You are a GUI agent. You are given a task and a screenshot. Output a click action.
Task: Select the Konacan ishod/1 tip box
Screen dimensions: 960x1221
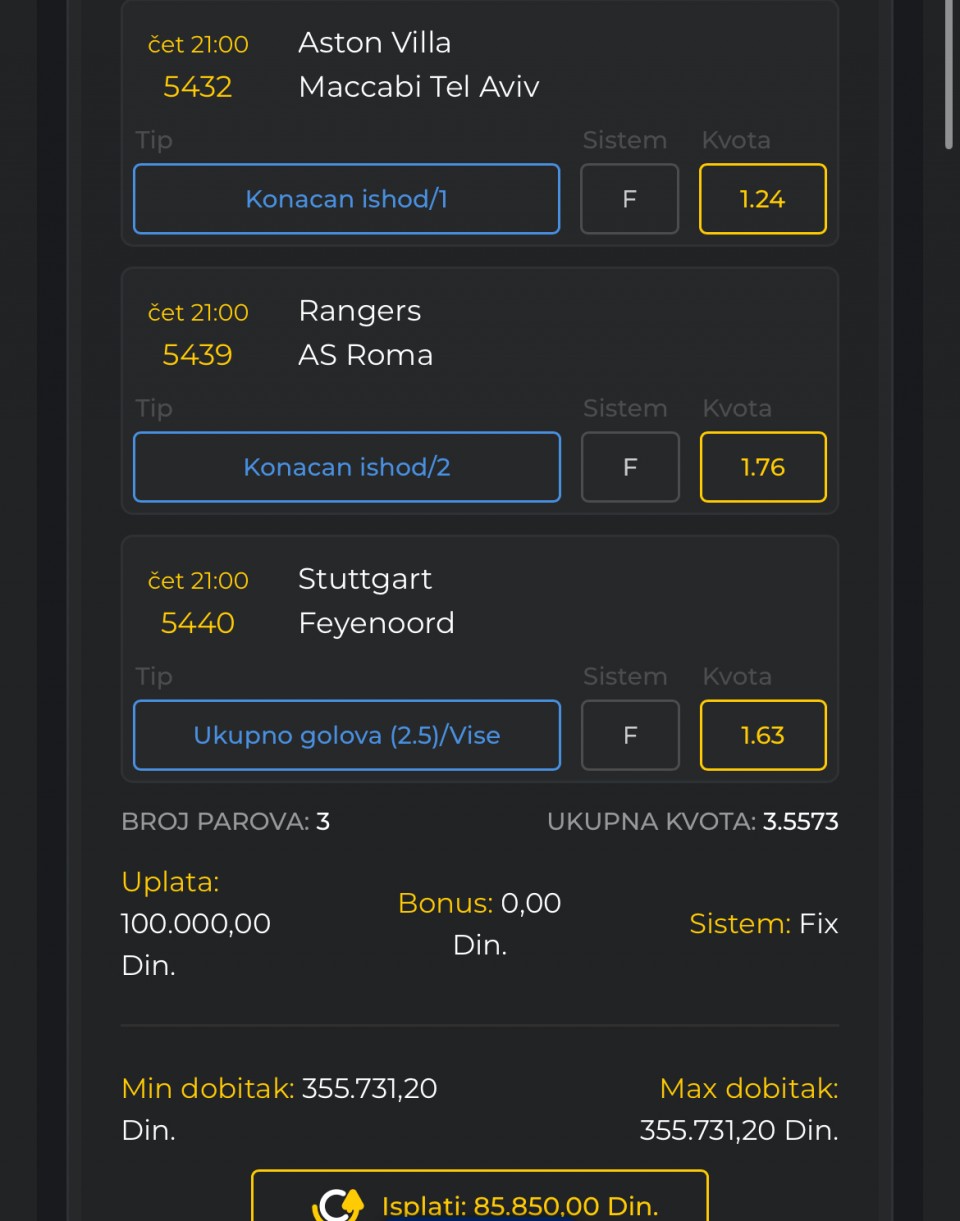pyautogui.click(x=346, y=199)
